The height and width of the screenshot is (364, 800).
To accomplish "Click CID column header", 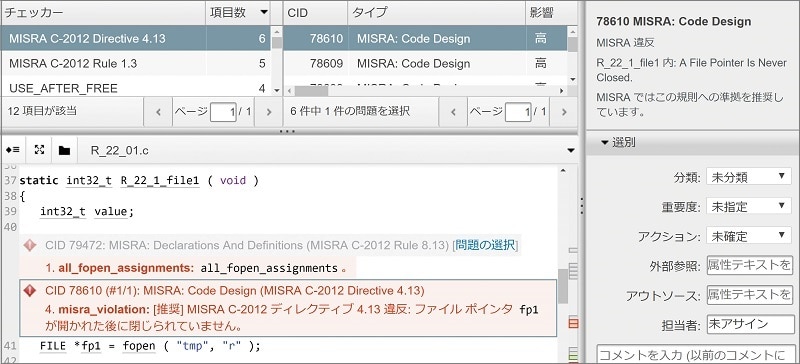I will click(315, 13).
